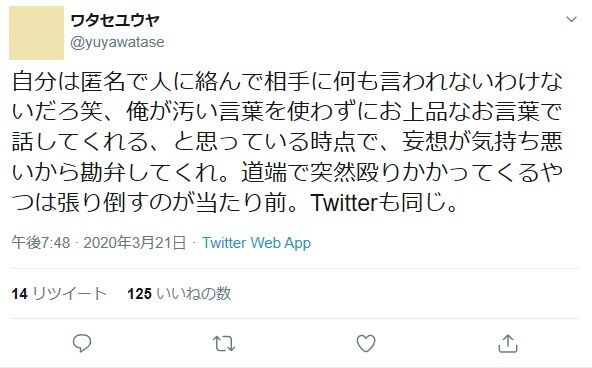Open the Twitter Web App source link
The height and width of the screenshot is (368, 592).
click(x=257, y=243)
